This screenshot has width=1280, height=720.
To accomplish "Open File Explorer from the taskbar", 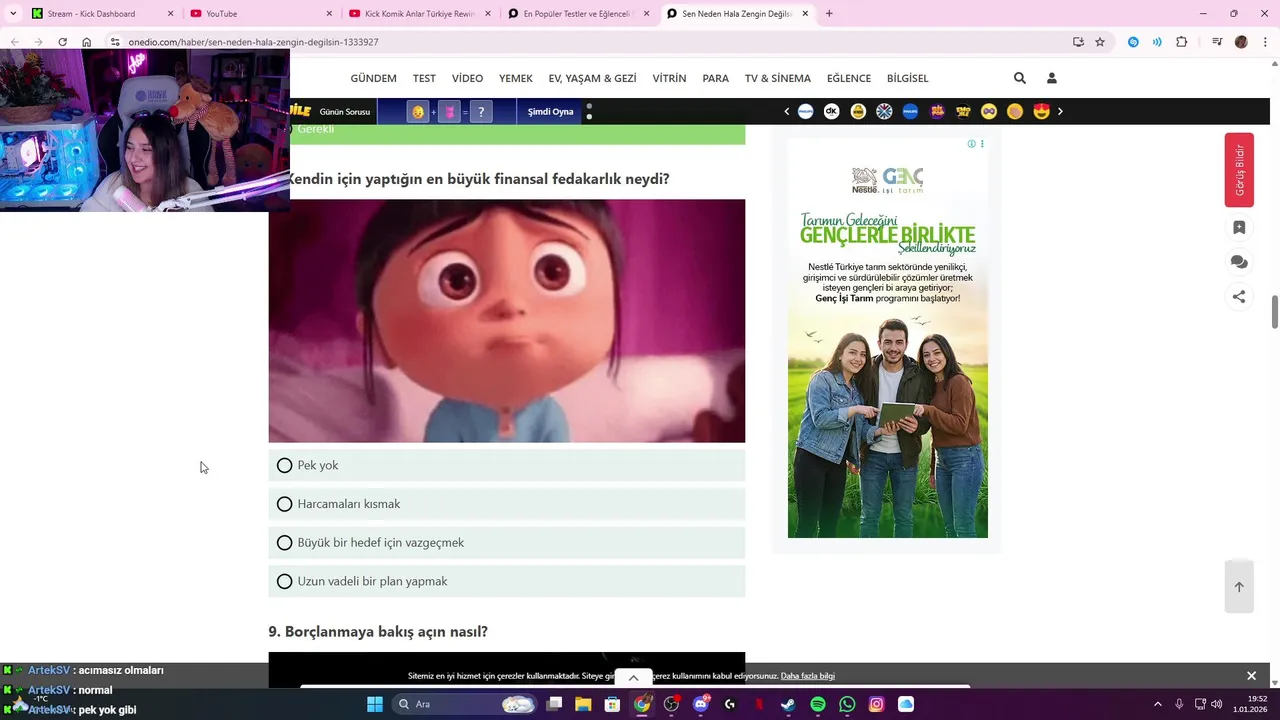I will [583, 704].
